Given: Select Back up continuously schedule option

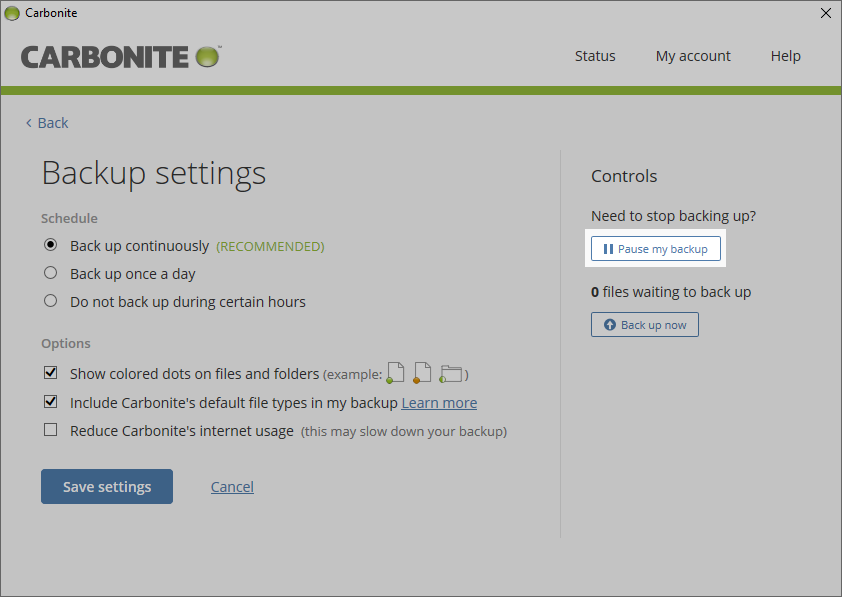Looking at the screenshot, I should click(50, 246).
